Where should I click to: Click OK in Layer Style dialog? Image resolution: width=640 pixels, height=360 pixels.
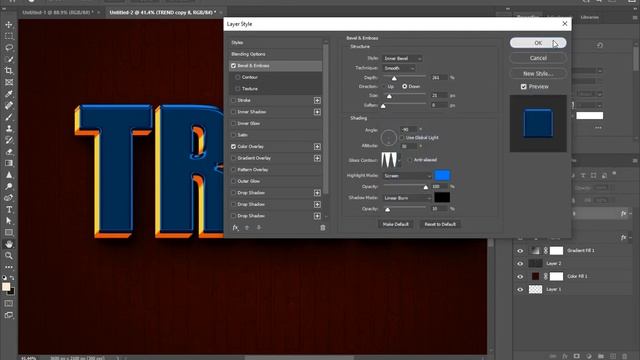pyautogui.click(x=538, y=43)
